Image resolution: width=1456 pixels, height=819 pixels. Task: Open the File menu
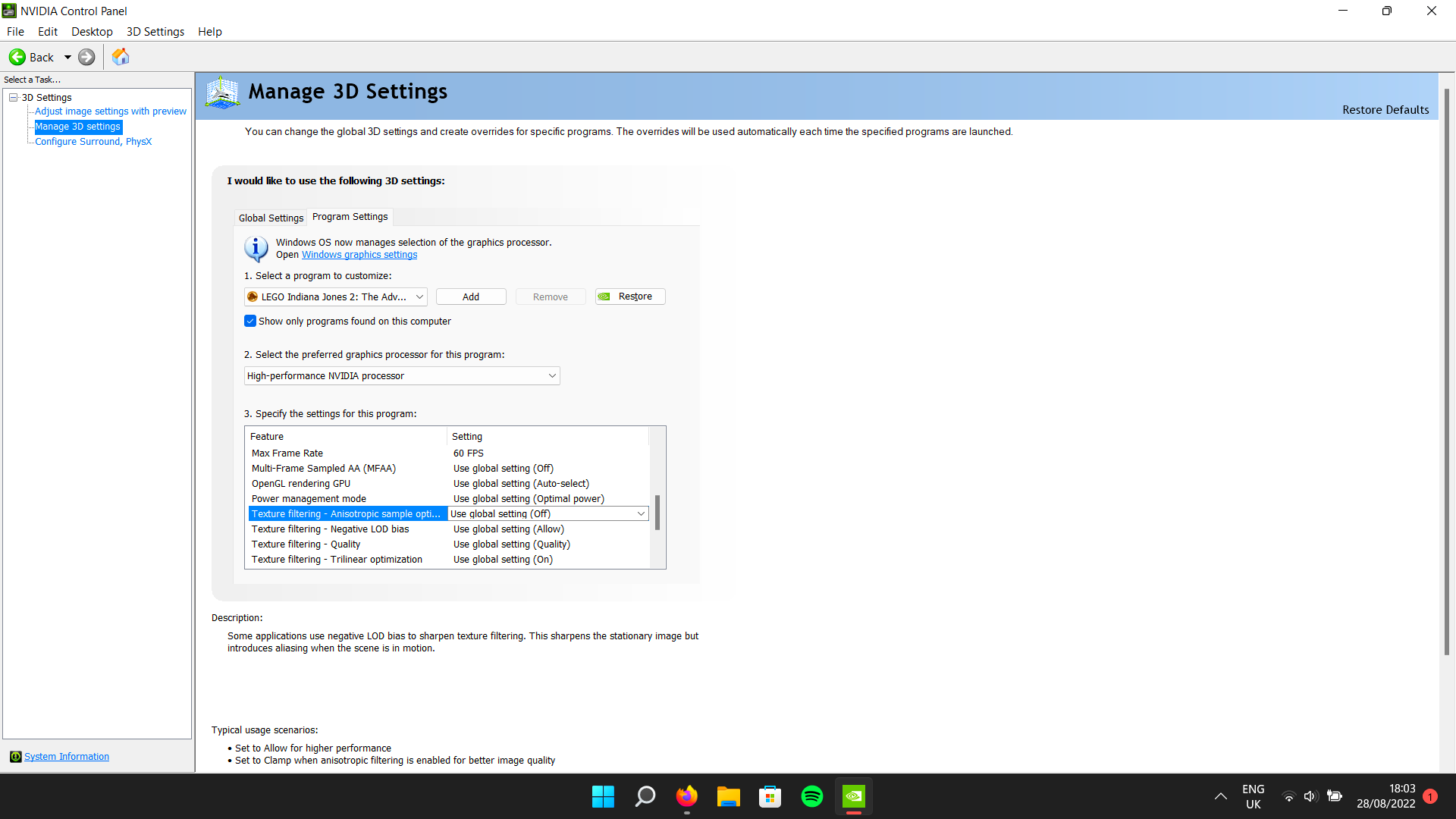[x=15, y=32]
